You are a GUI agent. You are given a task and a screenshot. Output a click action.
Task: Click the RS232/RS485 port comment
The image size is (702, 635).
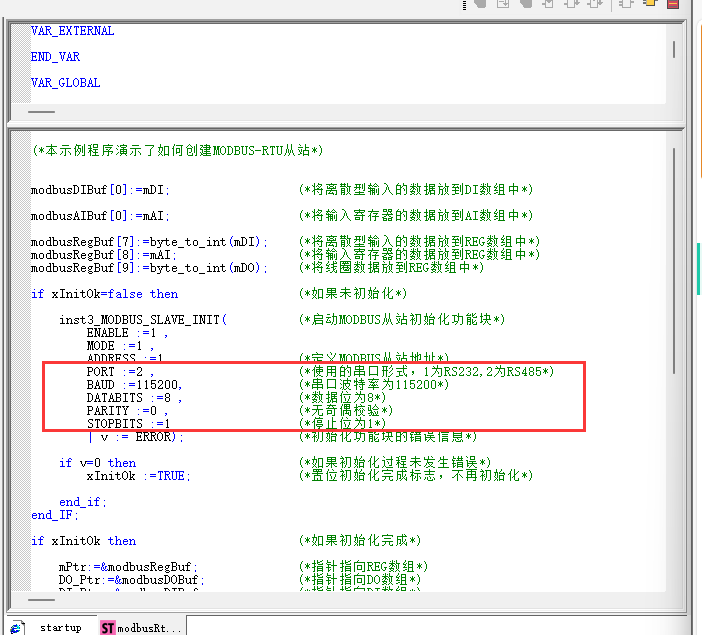(x=427, y=371)
